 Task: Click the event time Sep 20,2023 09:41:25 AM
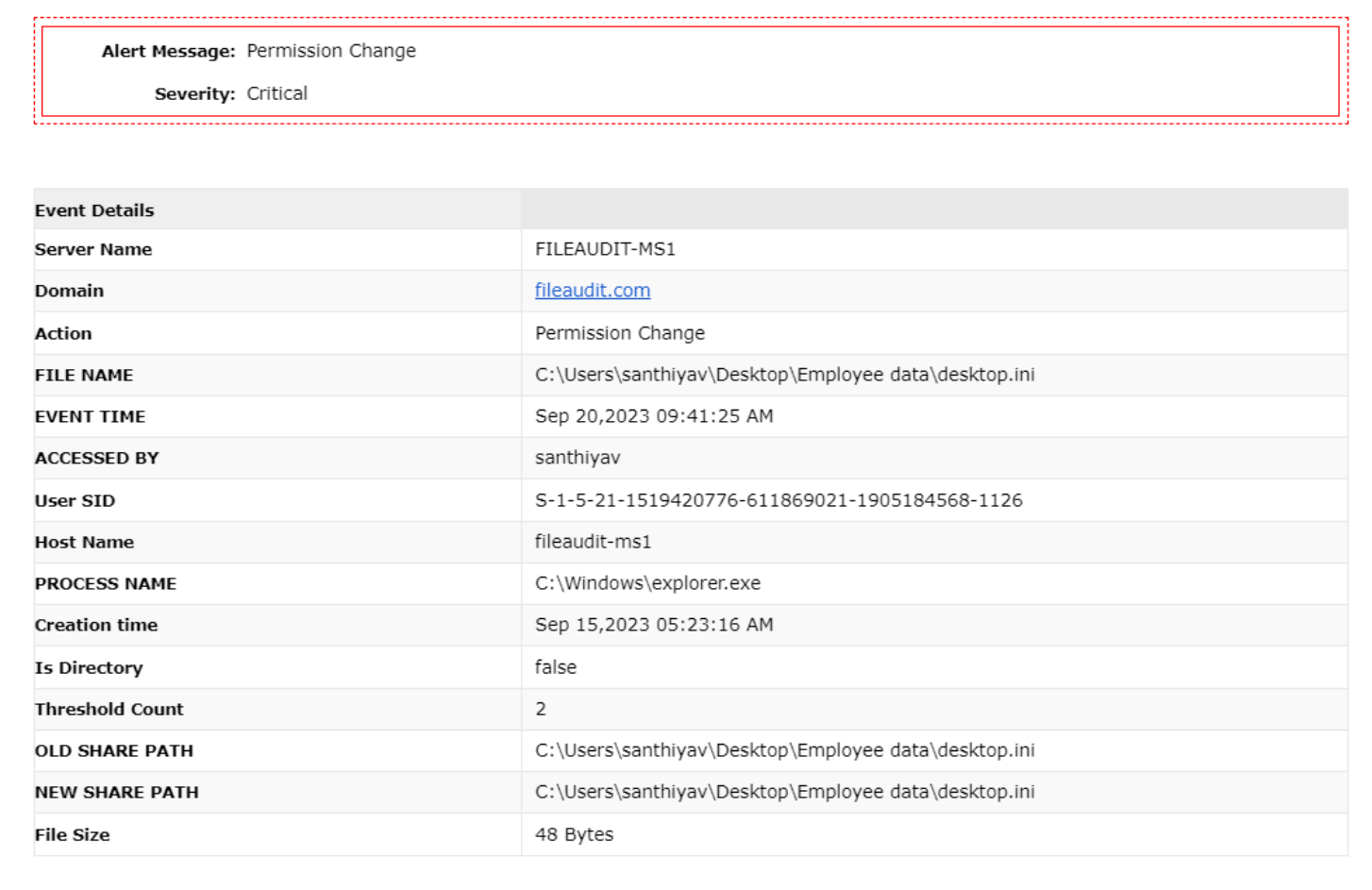(654, 416)
